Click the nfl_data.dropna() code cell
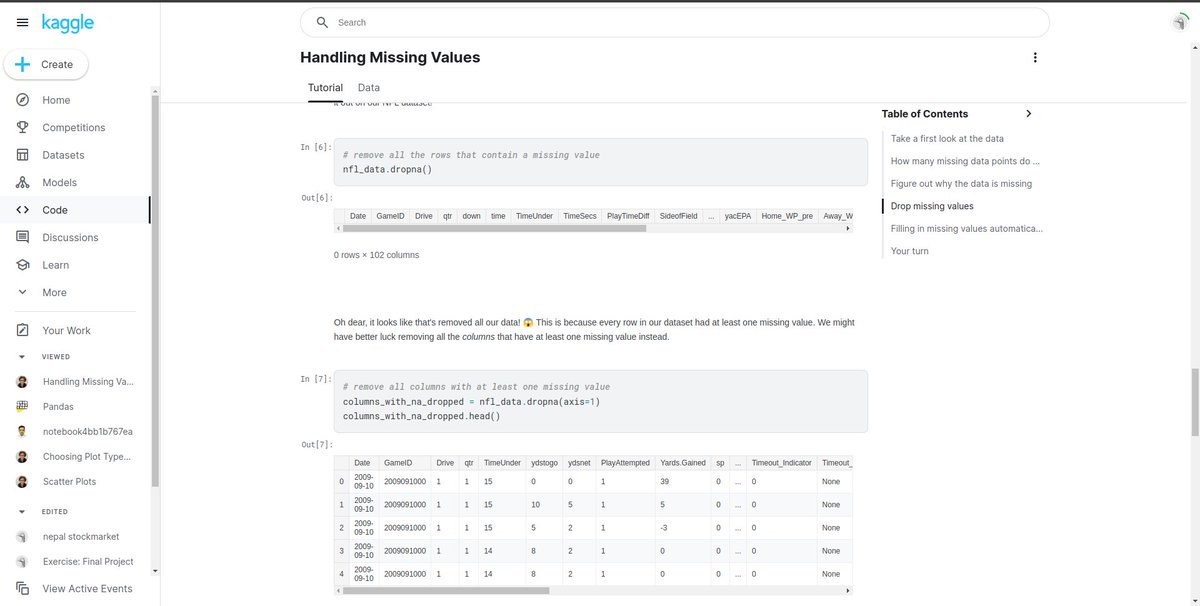This screenshot has width=1200, height=606. 600,162
